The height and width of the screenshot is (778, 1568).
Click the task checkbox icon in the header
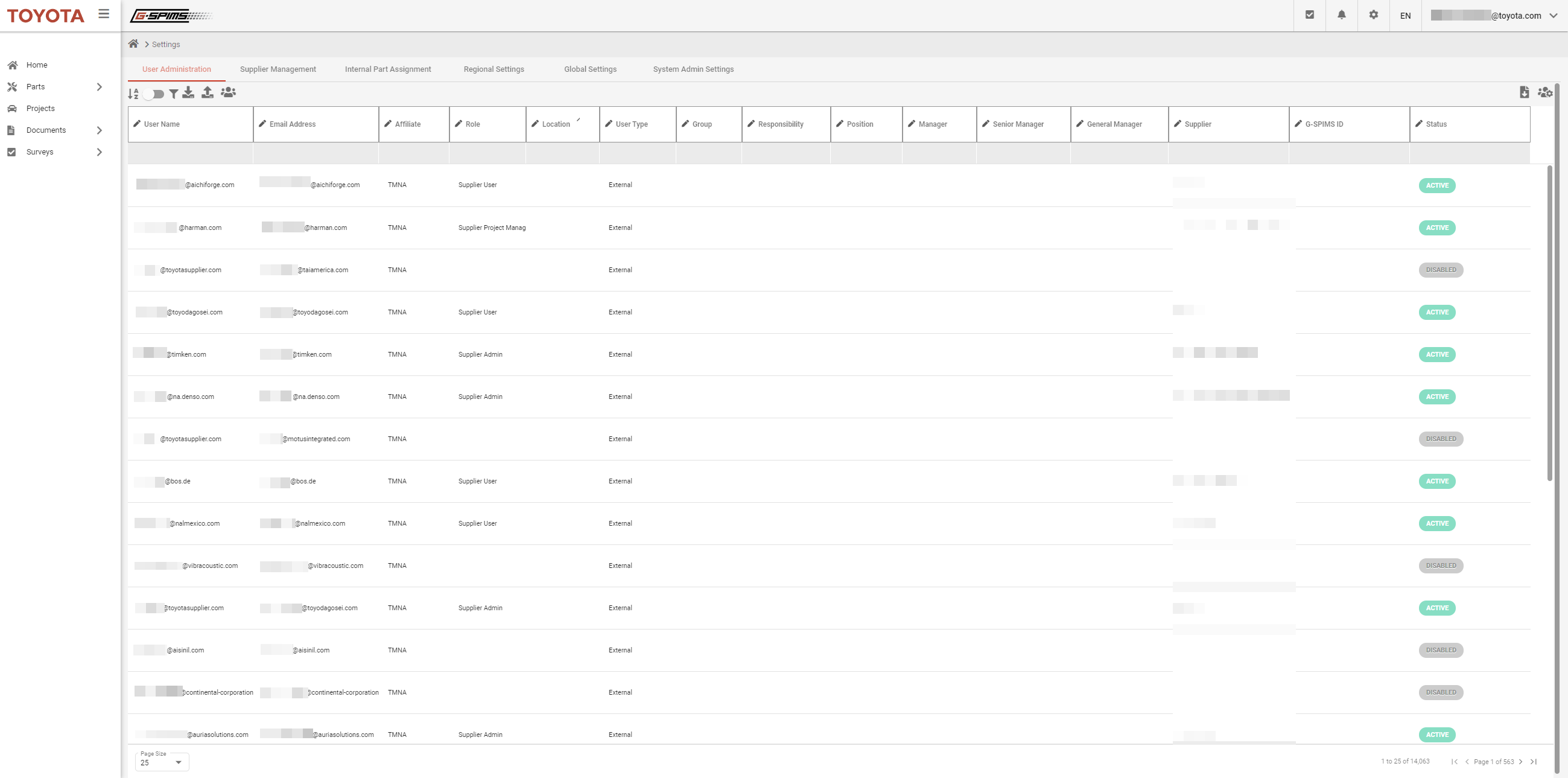1309,15
